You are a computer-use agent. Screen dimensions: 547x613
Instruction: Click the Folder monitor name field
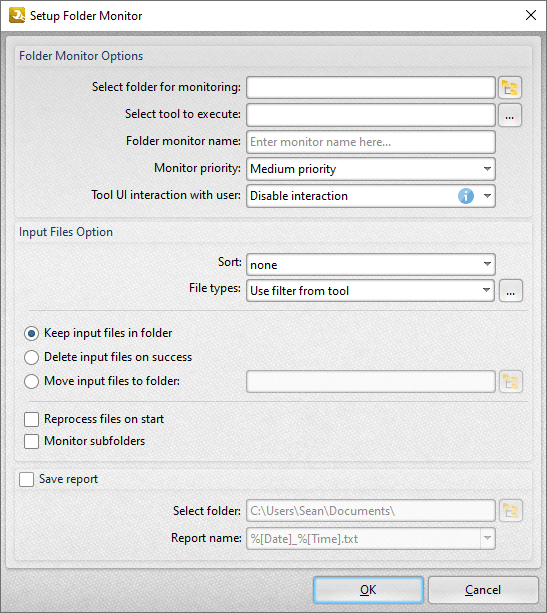pyautogui.click(x=371, y=142)
